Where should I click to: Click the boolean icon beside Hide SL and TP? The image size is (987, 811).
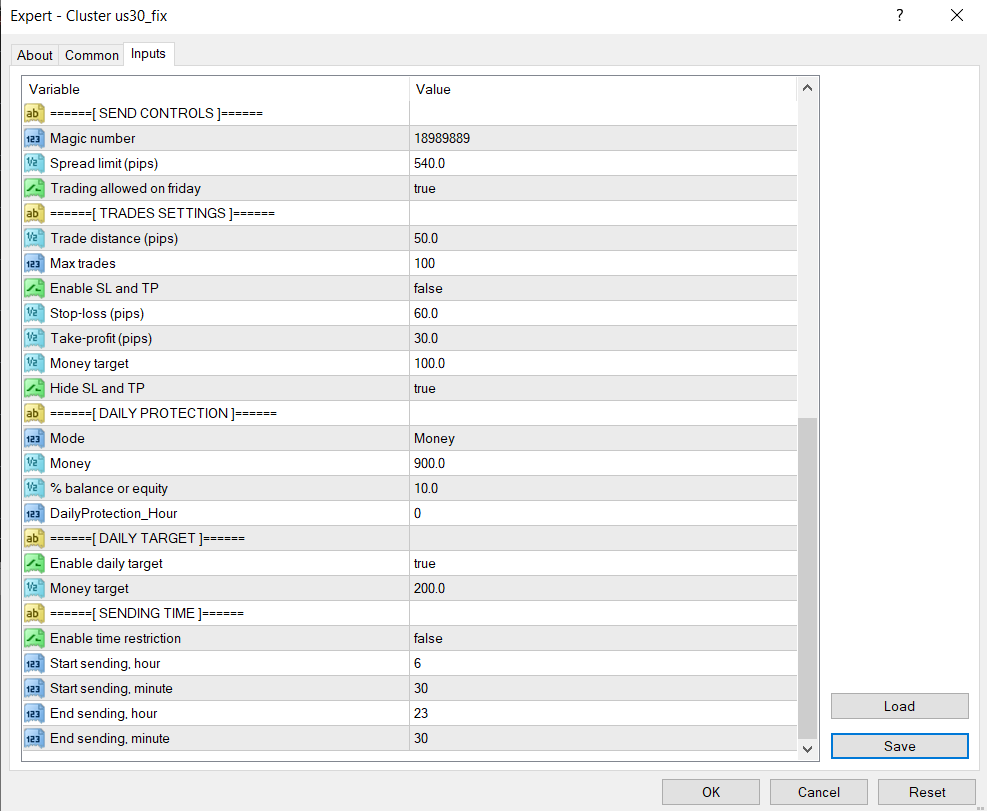pyautogui.click(x=34, y=388)
